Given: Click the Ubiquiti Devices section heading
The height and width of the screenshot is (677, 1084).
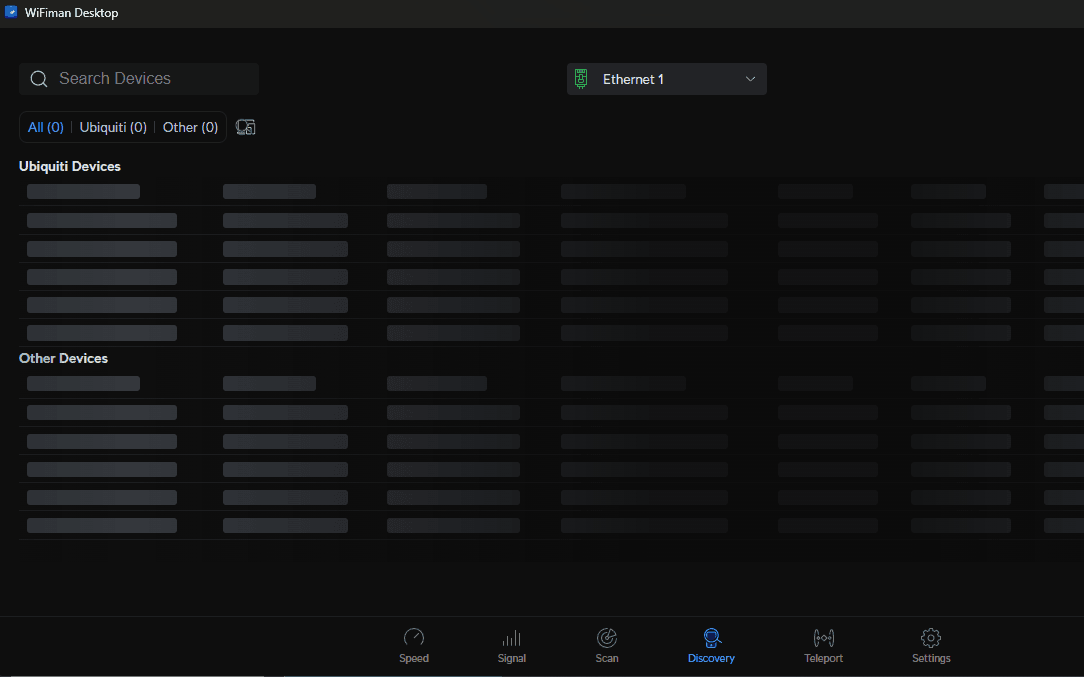Looking at the screenshot, I should click(x=70, y=166).
